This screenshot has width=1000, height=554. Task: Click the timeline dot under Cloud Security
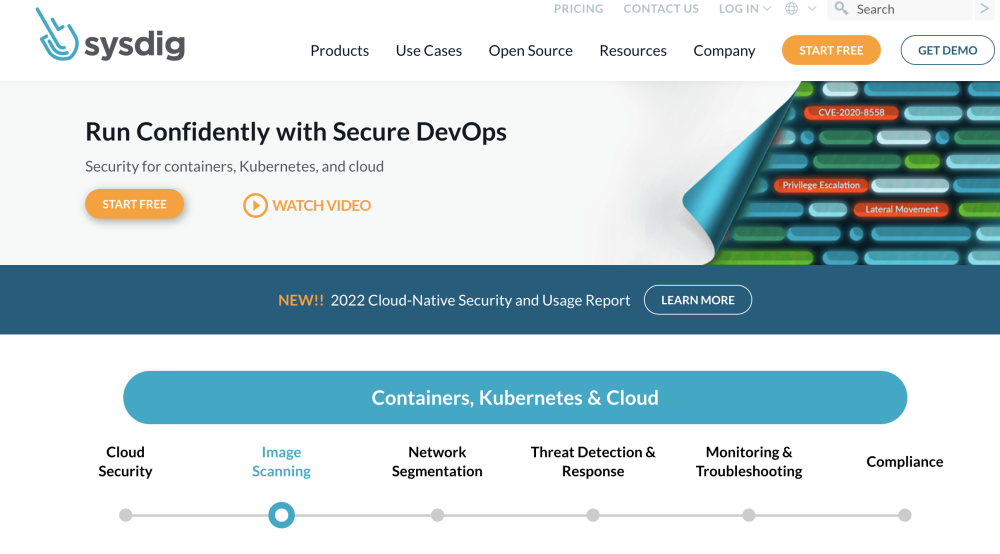tap(126, 515)
